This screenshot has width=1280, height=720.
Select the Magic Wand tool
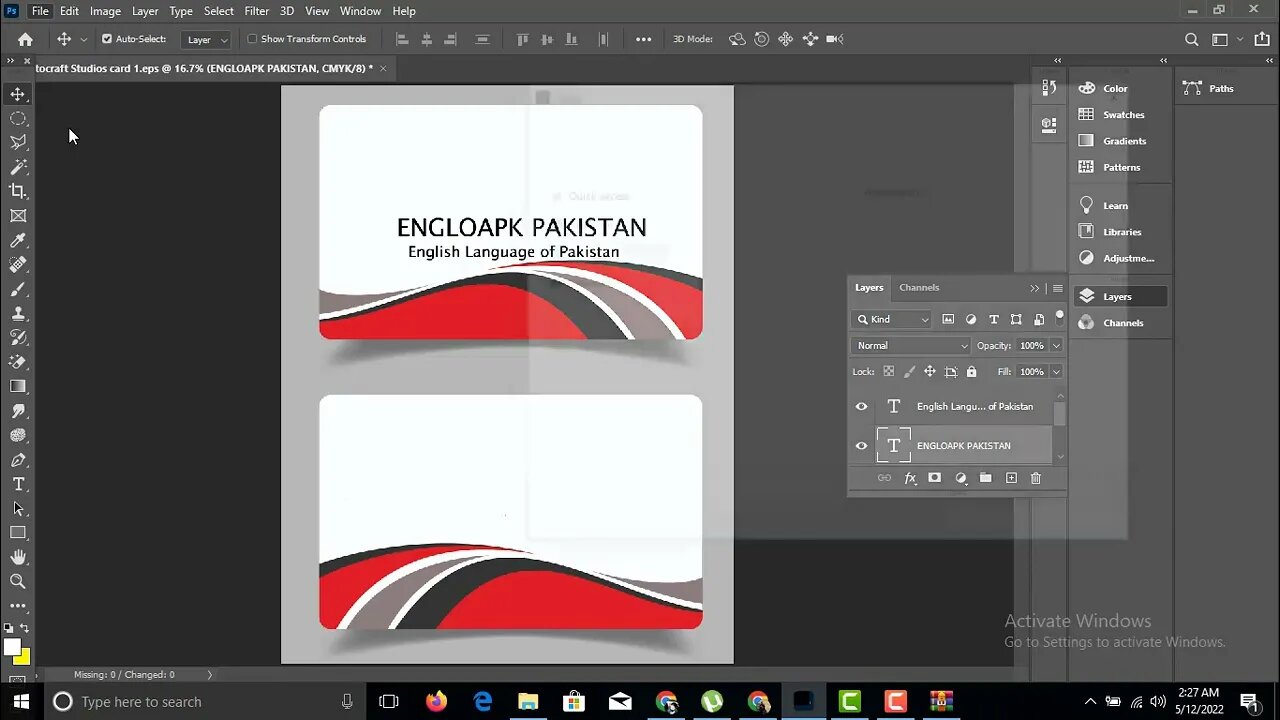coord(18,167)
